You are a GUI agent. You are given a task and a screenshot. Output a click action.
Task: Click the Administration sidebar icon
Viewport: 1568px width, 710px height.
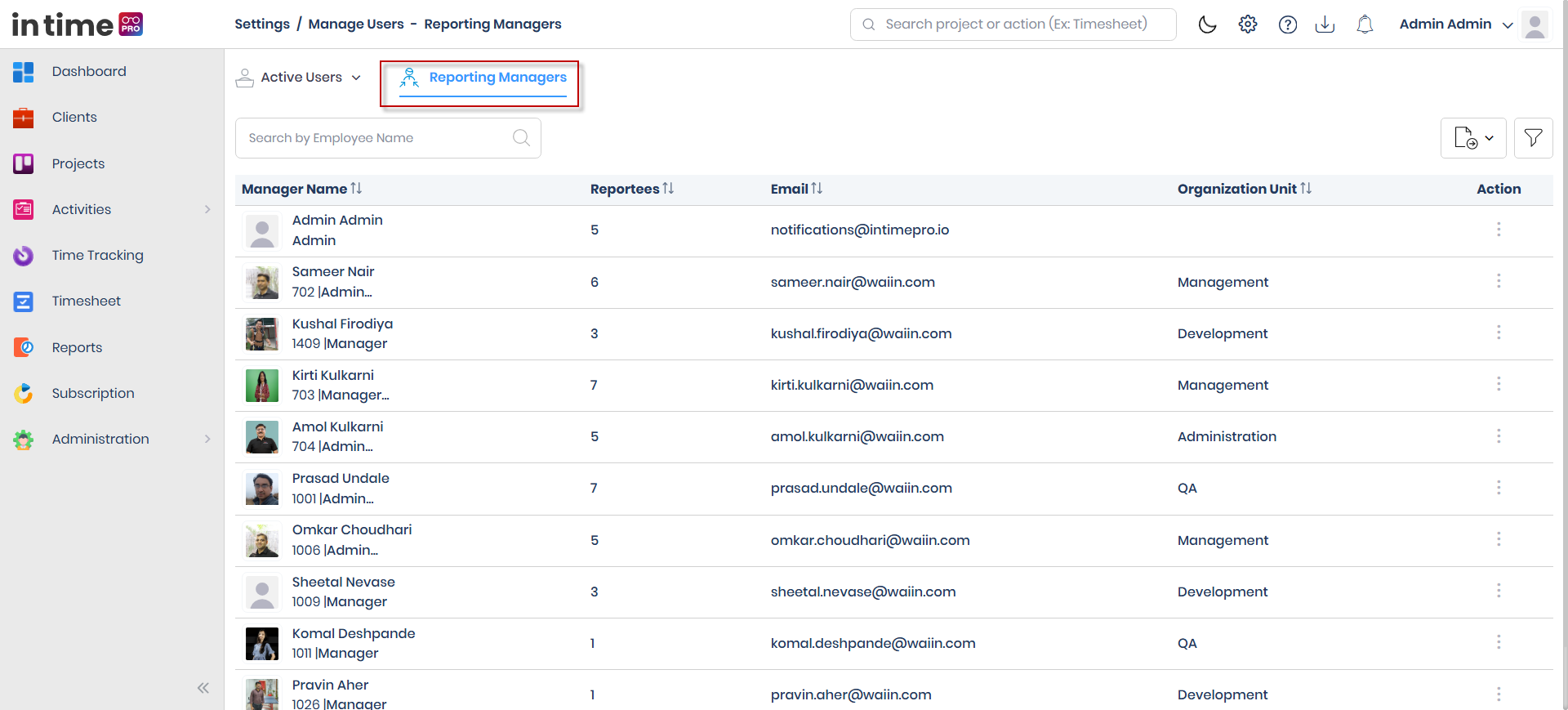point(24,440)
